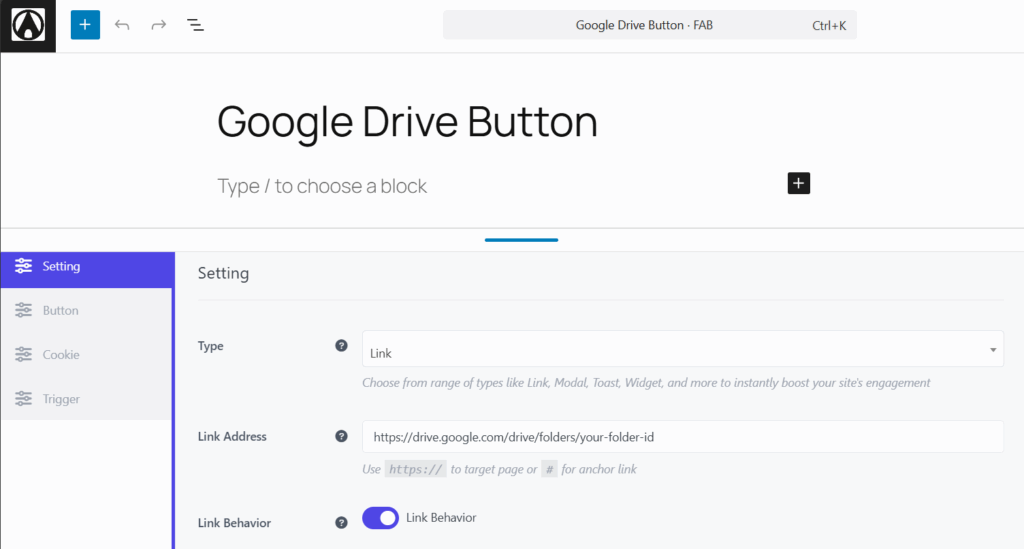Viewport: 1024px width, 549px height.
Task: Click the Type field label
Action: (x=210, y=346)
